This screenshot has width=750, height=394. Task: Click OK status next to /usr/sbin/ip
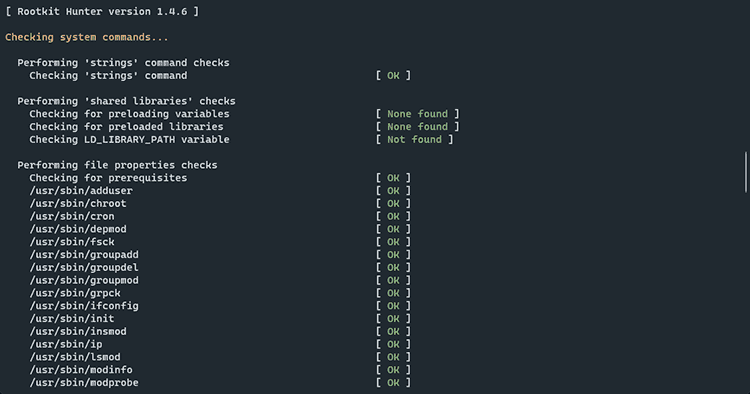tap(393, 344)
